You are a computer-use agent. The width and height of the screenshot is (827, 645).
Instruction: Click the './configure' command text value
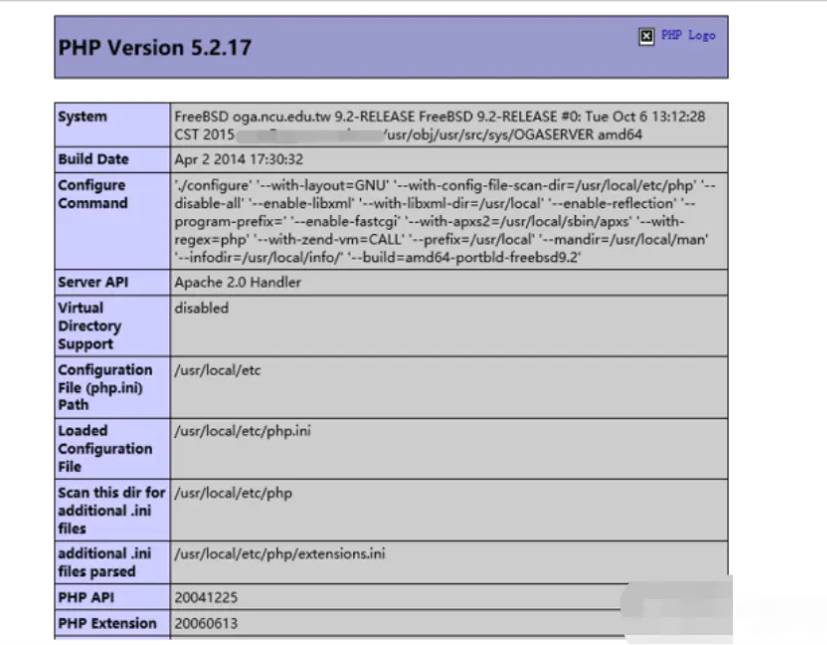point(445,222)
